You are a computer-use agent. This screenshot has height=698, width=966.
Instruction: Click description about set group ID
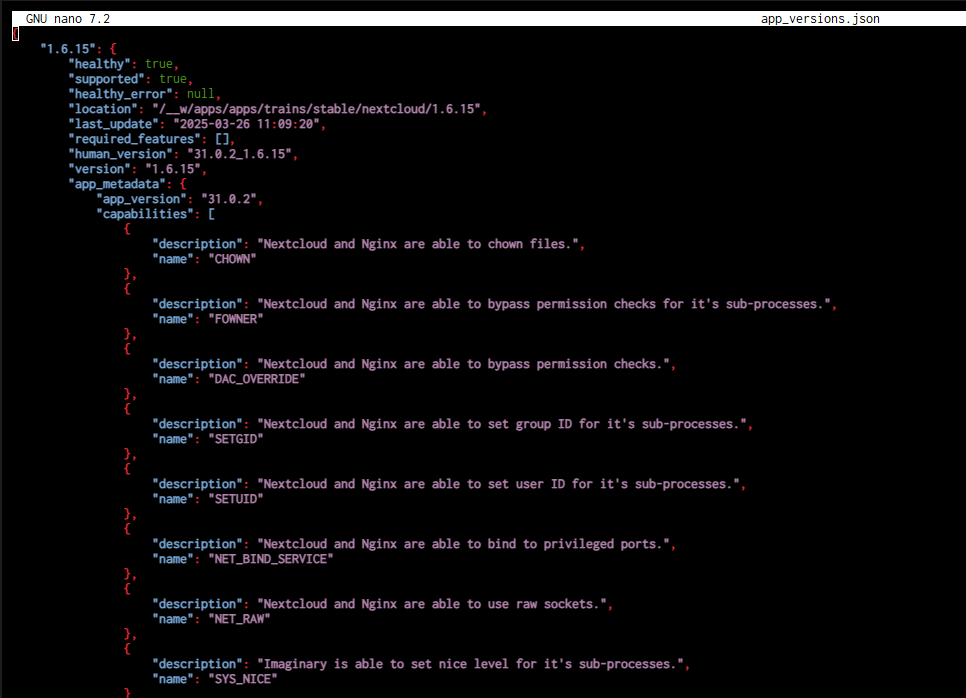[502, 424]
